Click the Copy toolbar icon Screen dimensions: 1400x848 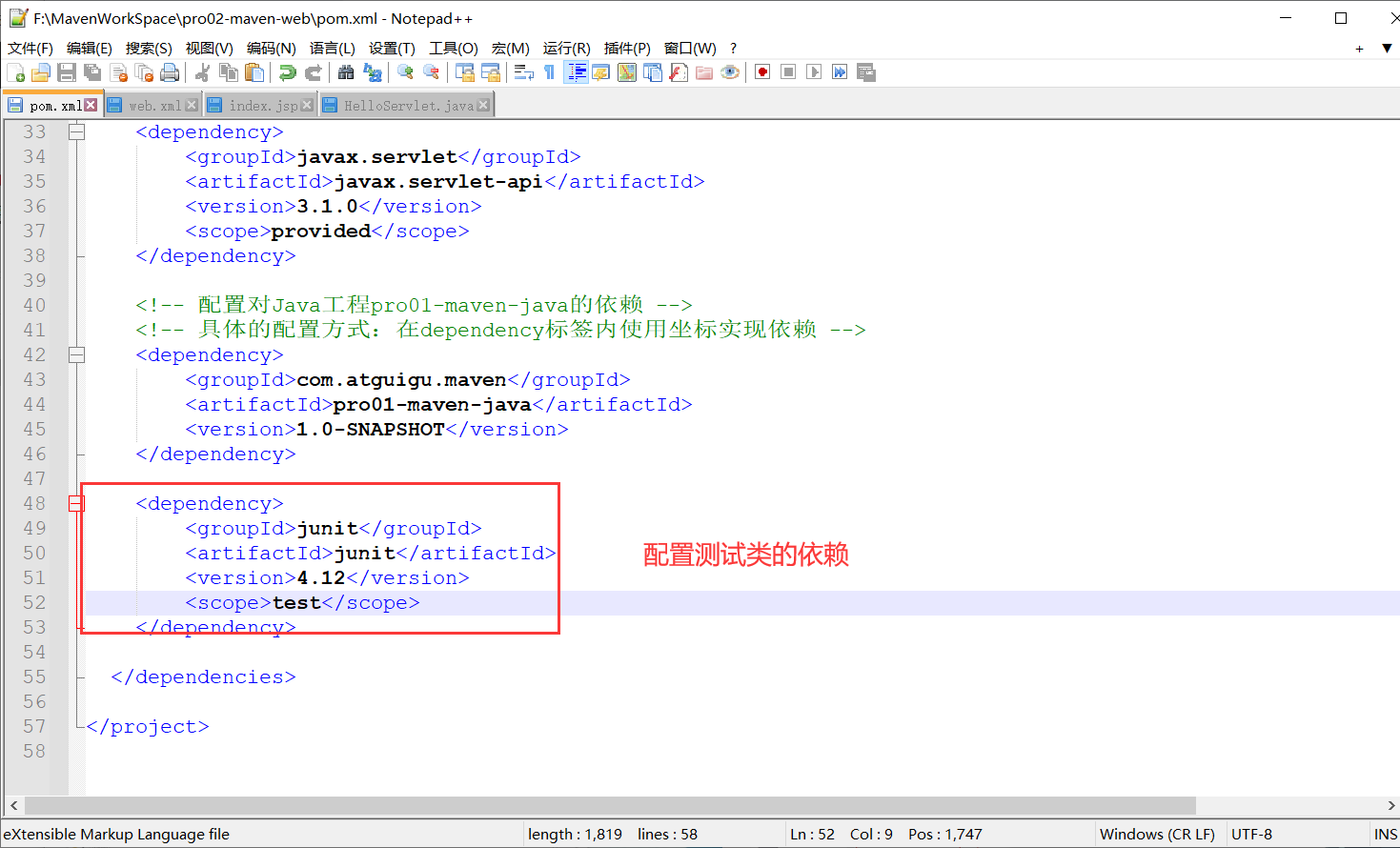pos(229,72)
